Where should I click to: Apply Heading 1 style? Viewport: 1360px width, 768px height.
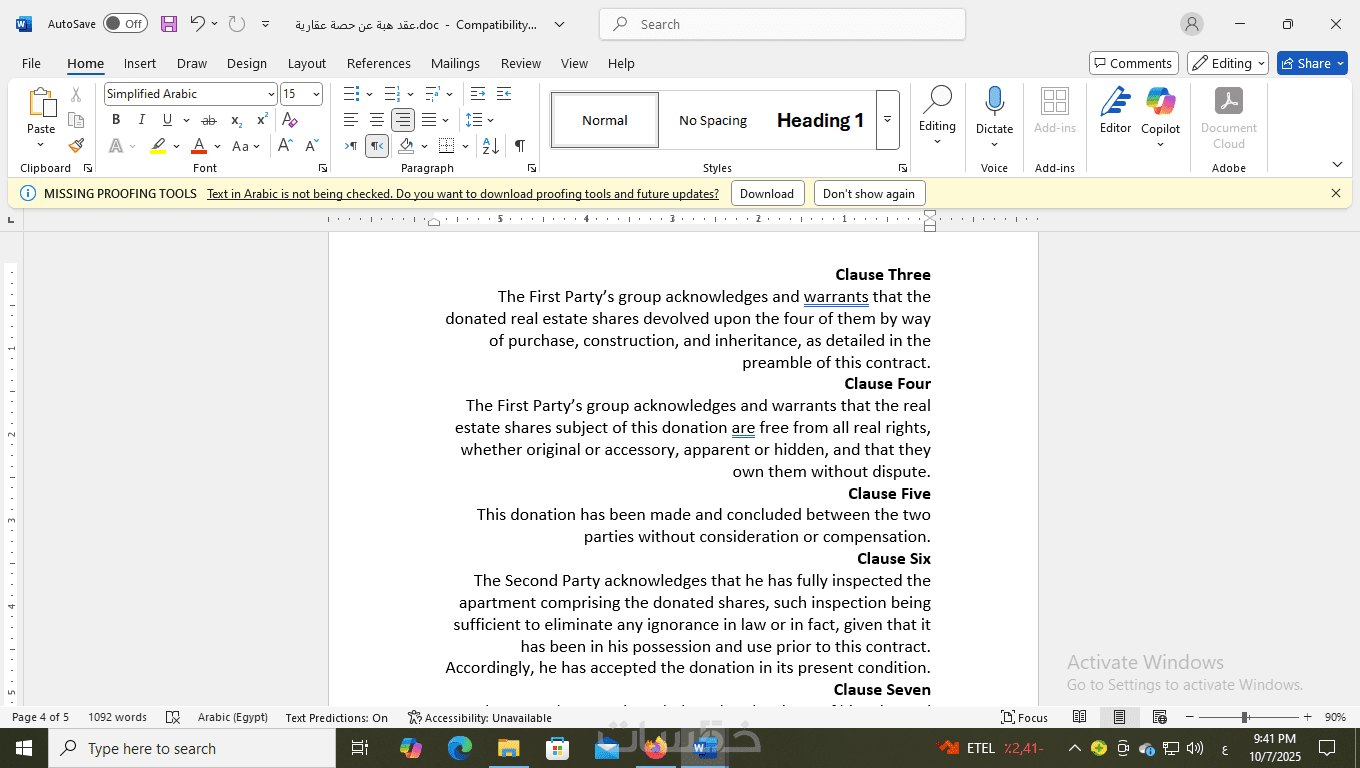(820, 120)
